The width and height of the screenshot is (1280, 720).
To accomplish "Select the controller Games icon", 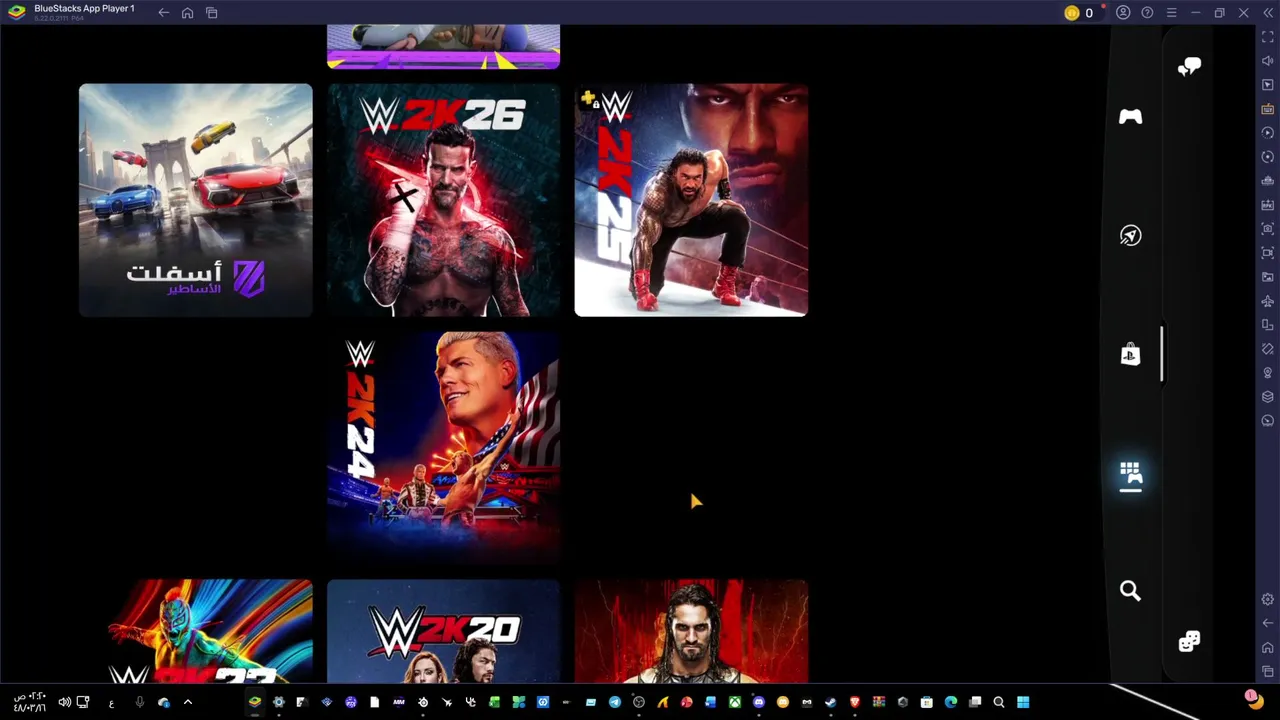I will [1130, 117].
